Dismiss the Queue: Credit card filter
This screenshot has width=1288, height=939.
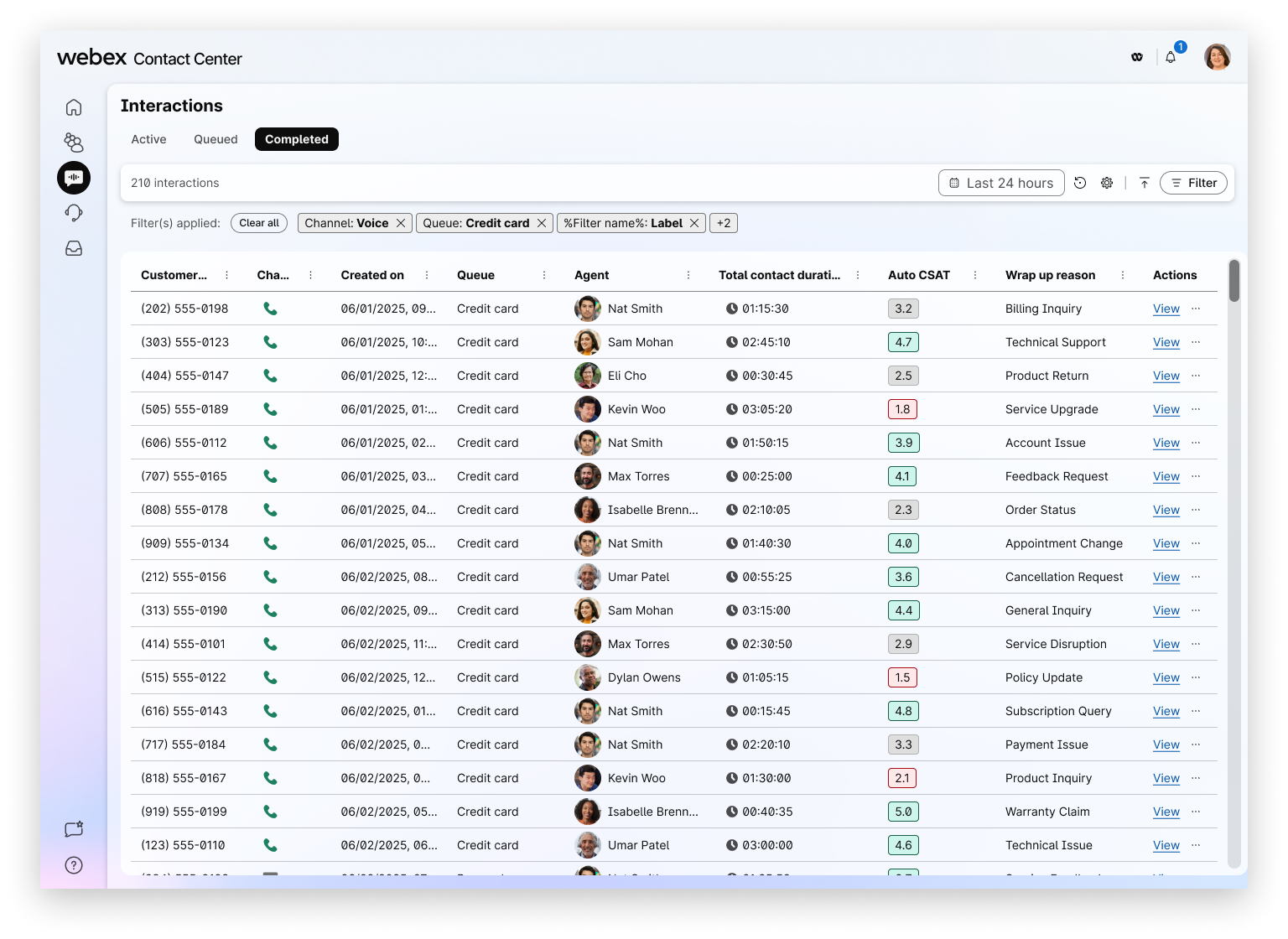click(542, 223)
